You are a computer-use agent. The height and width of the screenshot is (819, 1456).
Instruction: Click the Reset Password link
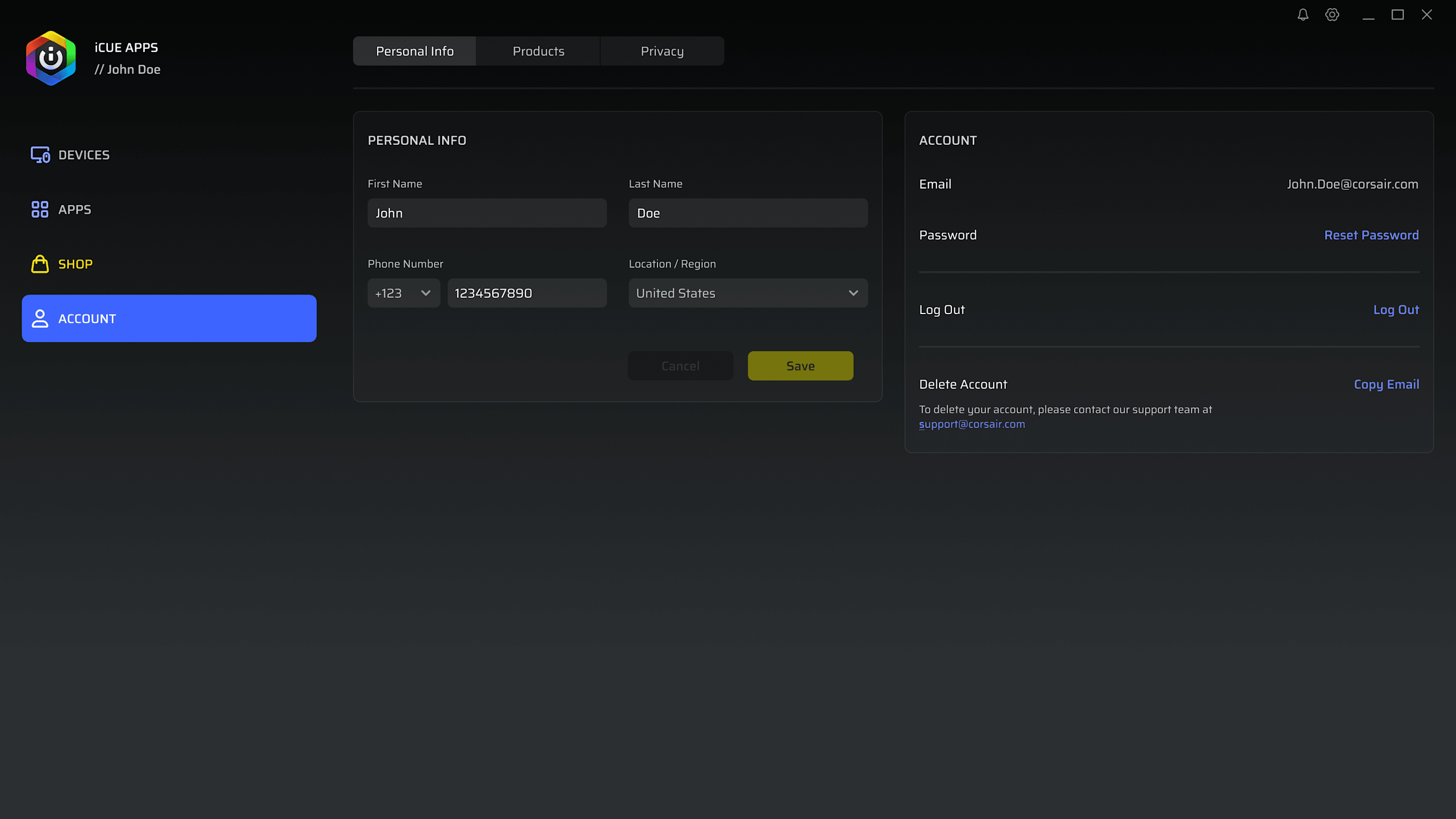tap(1371, 235)
